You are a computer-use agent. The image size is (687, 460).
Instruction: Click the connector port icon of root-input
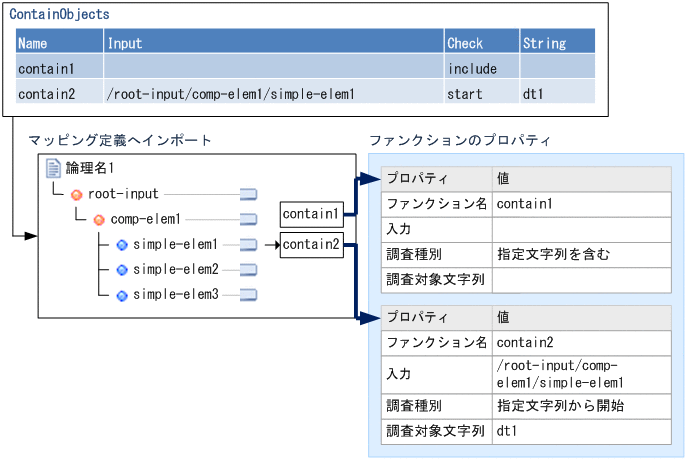[249, 194]
